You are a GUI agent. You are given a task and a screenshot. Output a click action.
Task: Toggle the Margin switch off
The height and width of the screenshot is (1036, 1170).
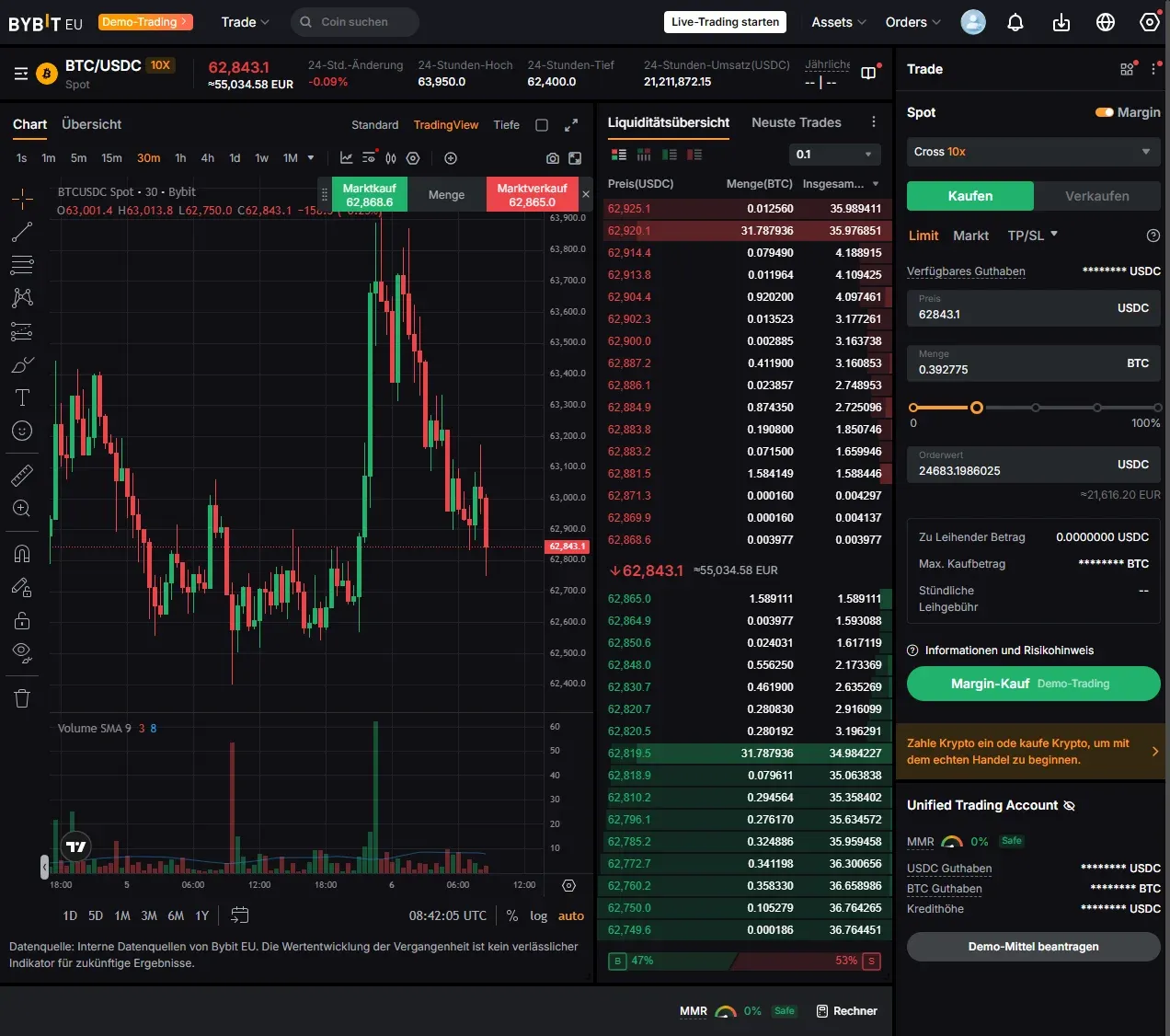pyautogui.click(x=1104, y=112)
